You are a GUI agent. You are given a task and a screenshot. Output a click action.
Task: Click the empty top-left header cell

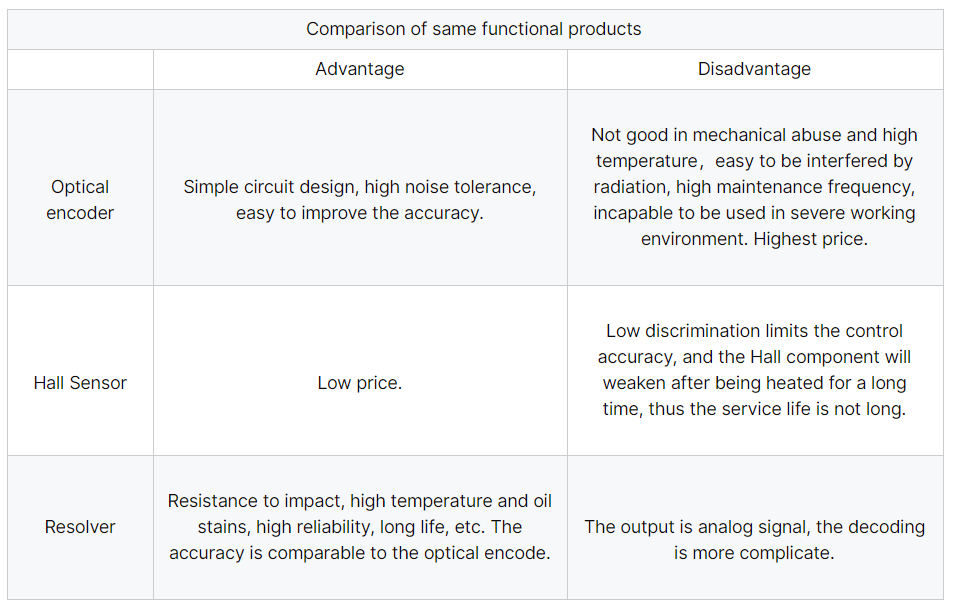click(x=80, y=69)
